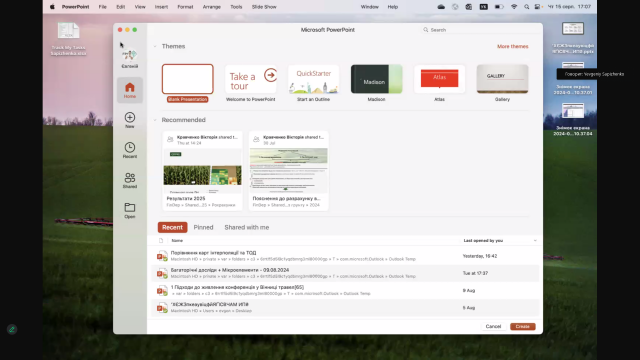
Task: Switch to the Pinned tab
Action: [x=203, y=227]
